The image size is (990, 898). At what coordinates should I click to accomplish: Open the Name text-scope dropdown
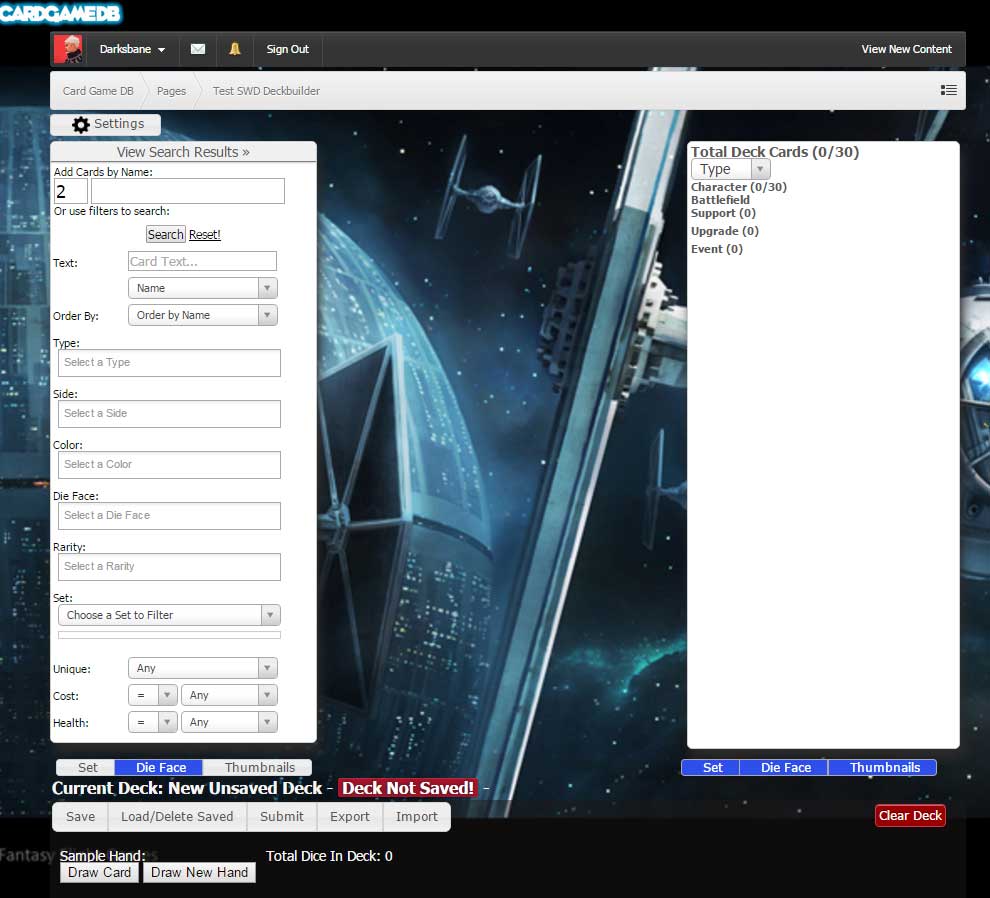pyautogui.click(x=203, y=288)
